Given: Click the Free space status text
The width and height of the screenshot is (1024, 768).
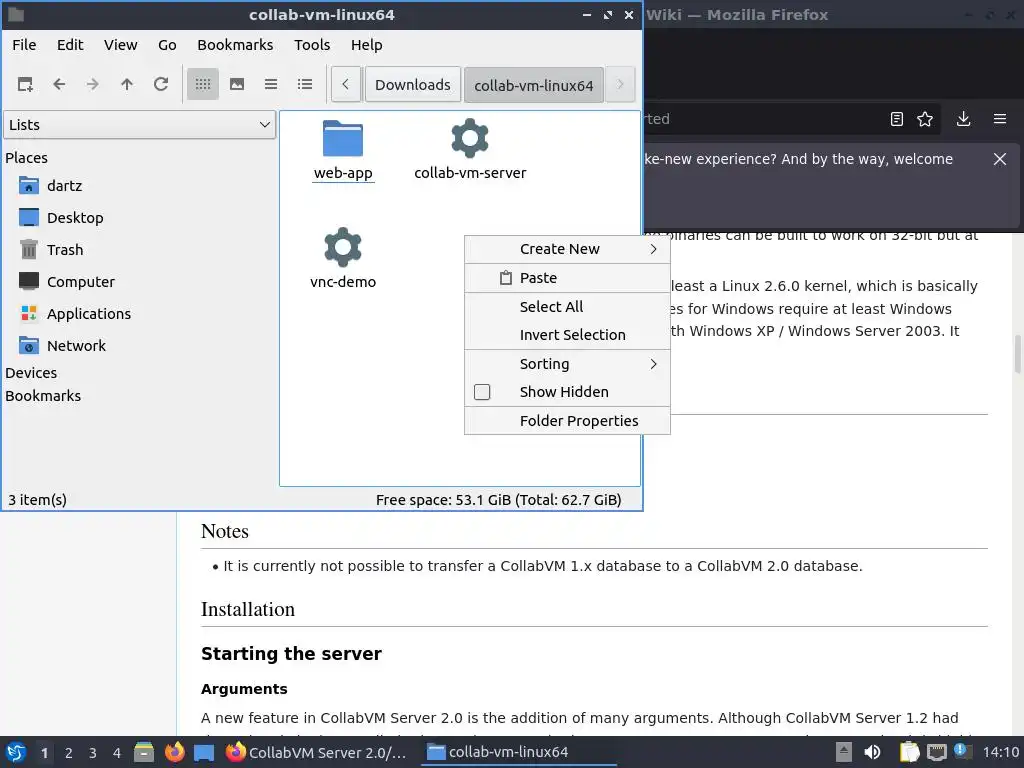Looking at the screenshot, I should point(498,500).
